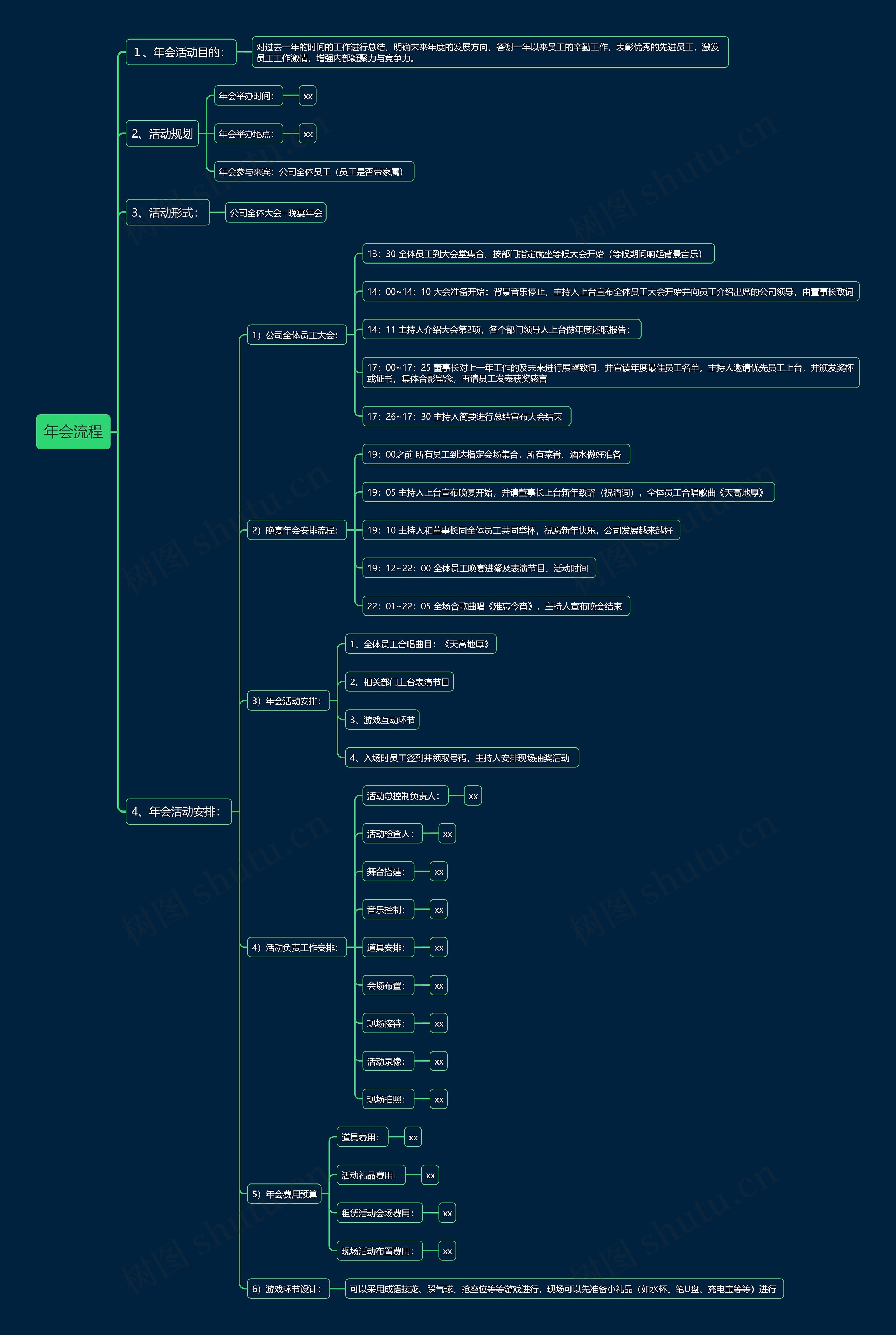The image size is (896, 1335).
Task: Click the 1、年会活动目的 node
Action: pos(181,52)
